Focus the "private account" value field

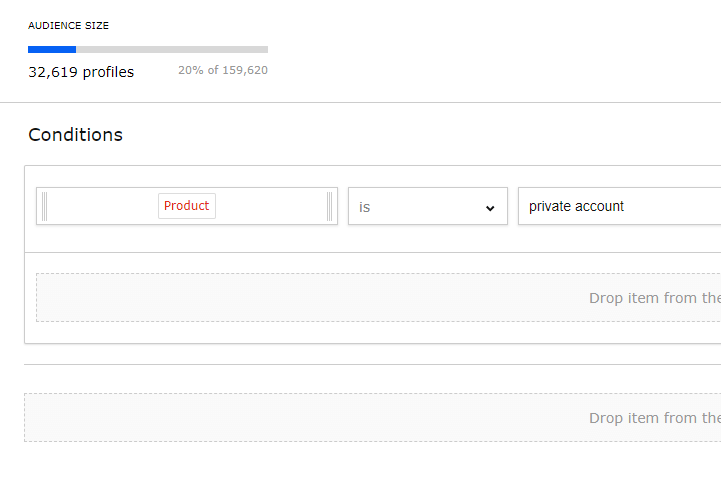[620, 207]
